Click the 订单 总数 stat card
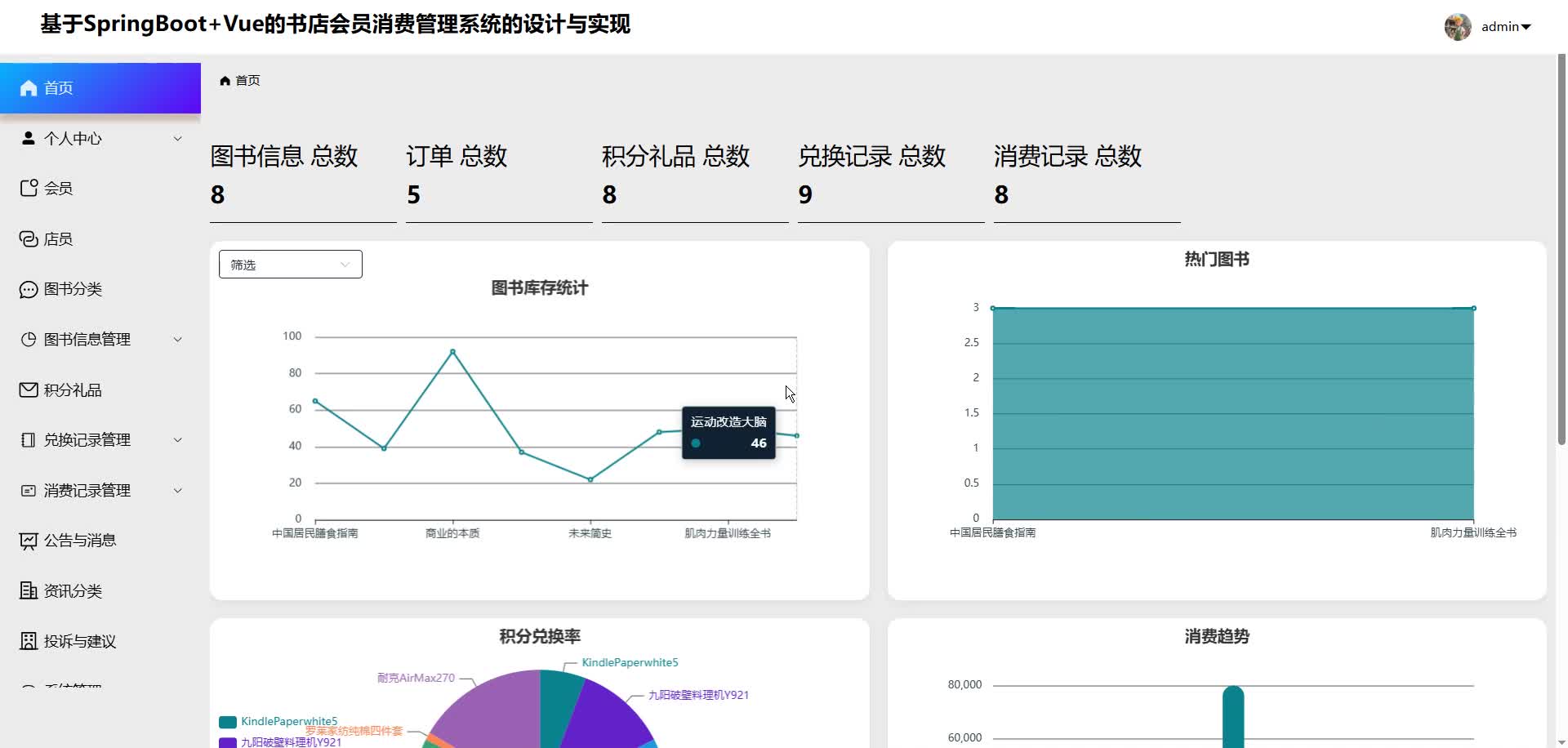 499,181
